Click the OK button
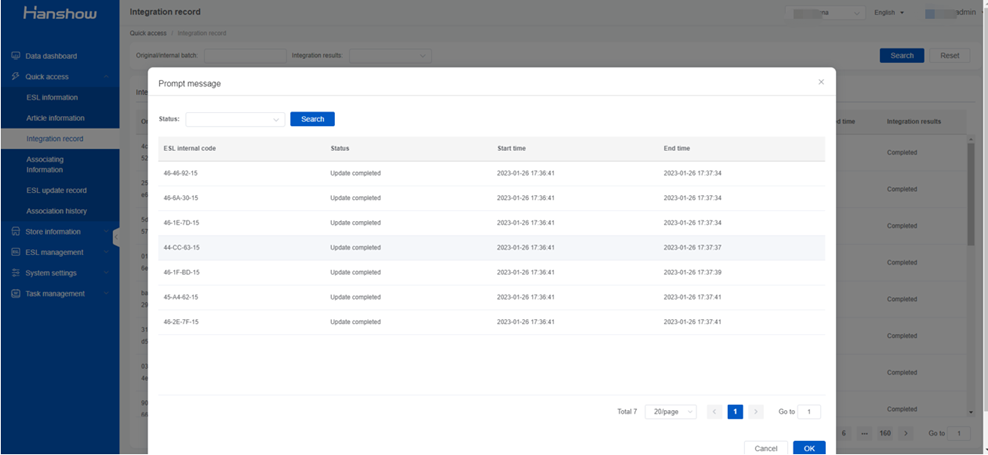The height and width of the screenshot is (455, 988). pyautogui.click(x=809, y=448)
